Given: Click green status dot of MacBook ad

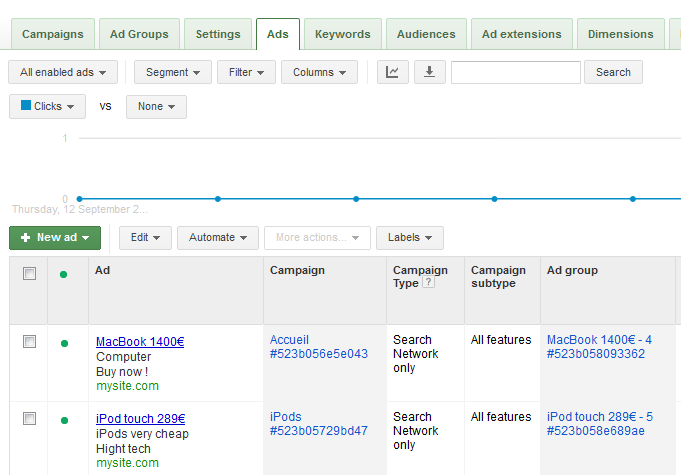Looking at the screenshot, I should click(64, 343).
